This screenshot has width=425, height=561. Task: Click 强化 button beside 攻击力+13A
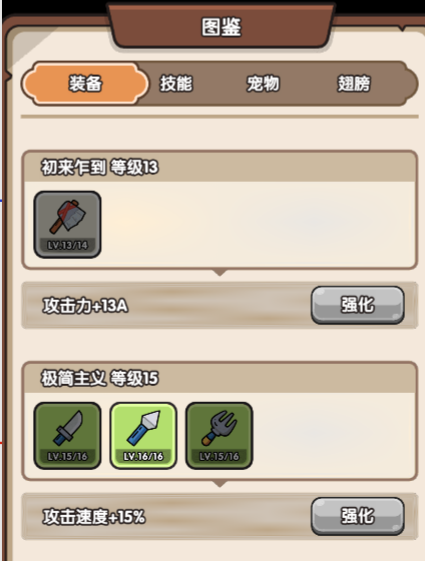point(358,305)
